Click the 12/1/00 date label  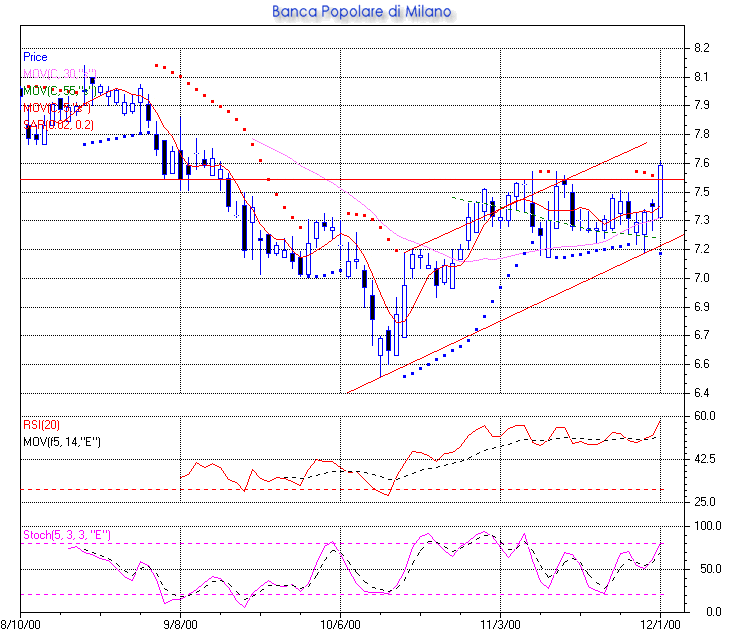pos(660,624)
